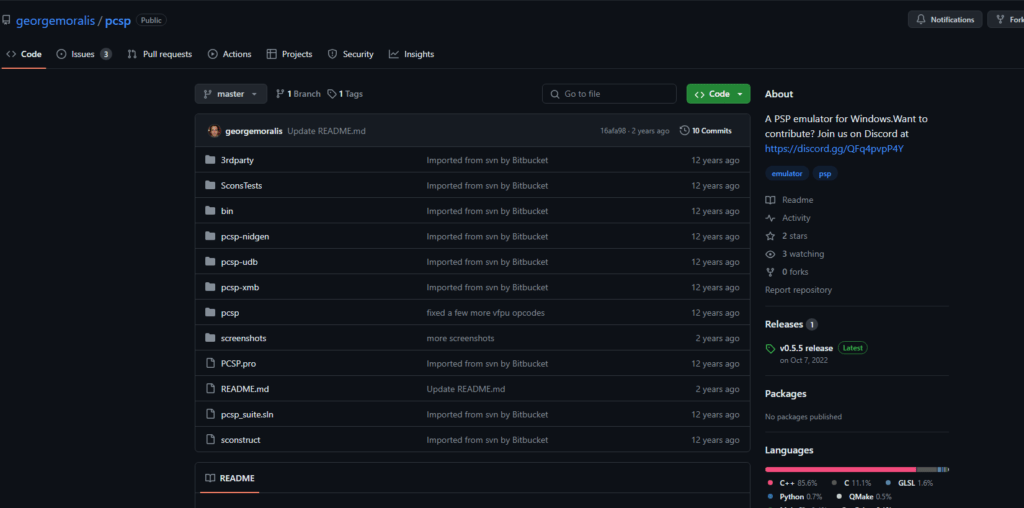Click the file icon beside sconstruct
Image resolution: width=1024 pixels, height=508 pixels.
coord(210,440)
